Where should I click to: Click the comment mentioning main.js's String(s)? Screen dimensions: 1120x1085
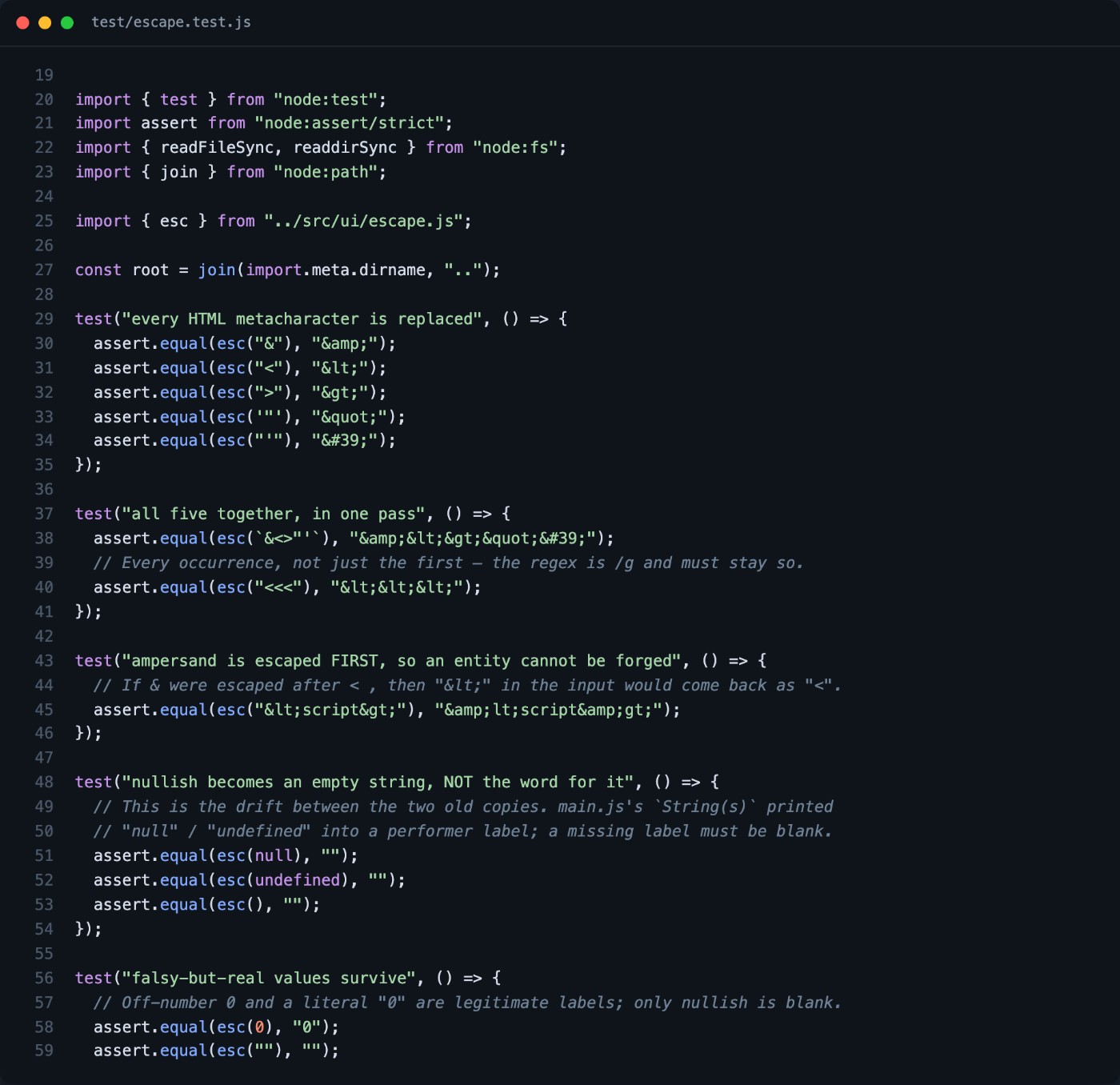click(x=463, y=807)
